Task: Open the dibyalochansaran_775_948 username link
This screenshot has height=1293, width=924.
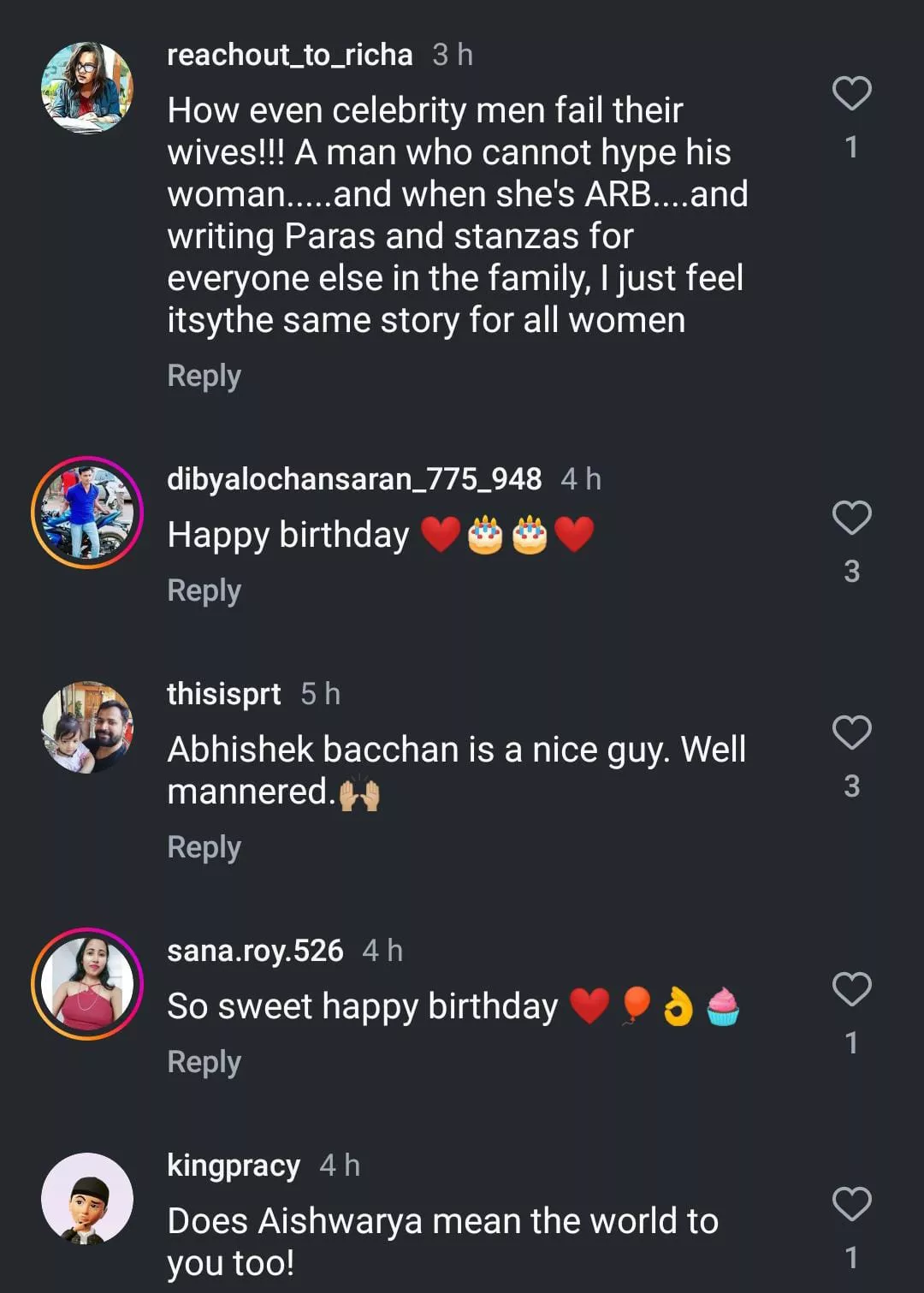Action: pos(353,479)
